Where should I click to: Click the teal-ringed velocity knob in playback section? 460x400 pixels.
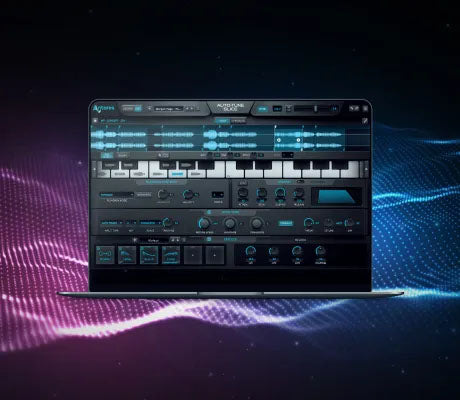188,194
